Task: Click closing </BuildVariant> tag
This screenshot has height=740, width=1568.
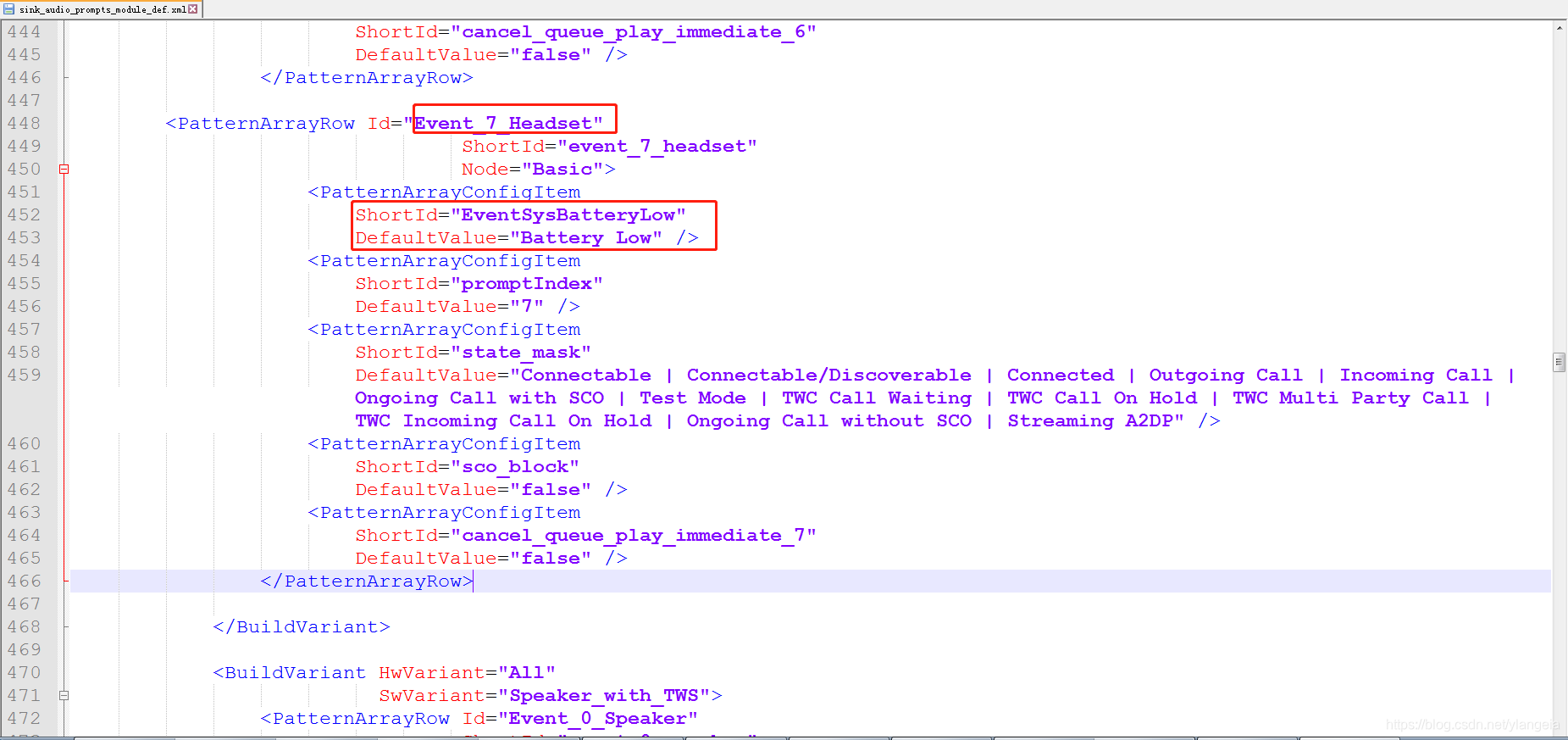Action: pyautogui.click(x=301, y=627)
